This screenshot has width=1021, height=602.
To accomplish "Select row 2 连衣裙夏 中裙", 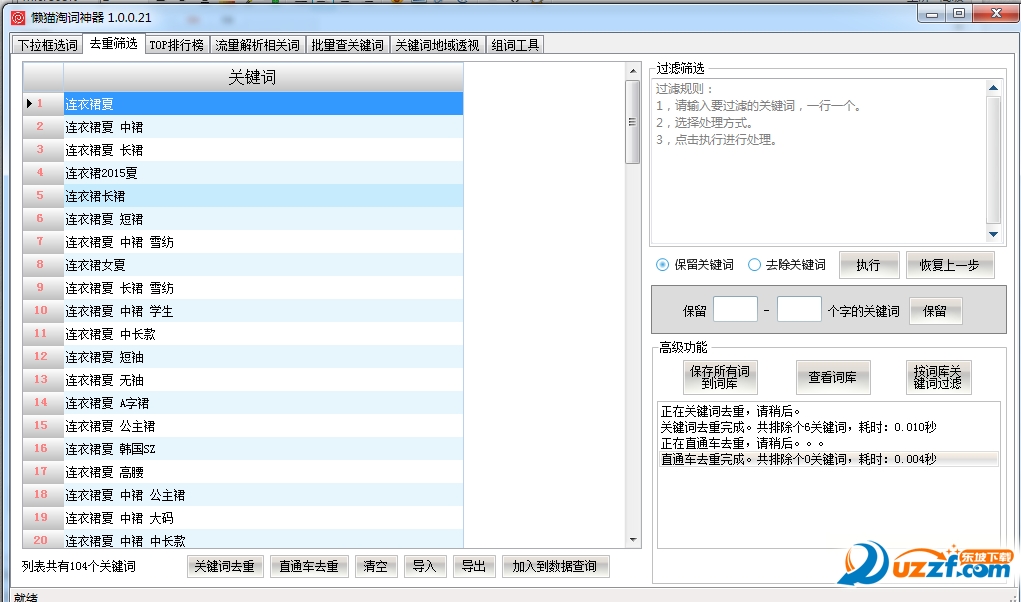I will pos(263,127).
